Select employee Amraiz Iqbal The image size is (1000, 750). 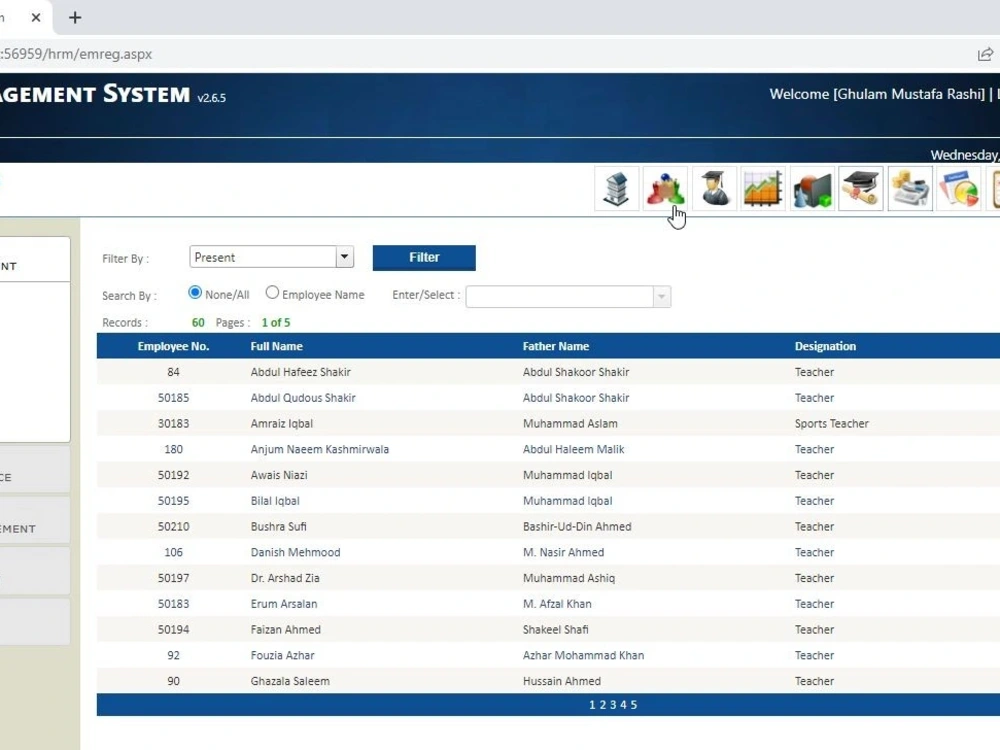coord(282,423)
